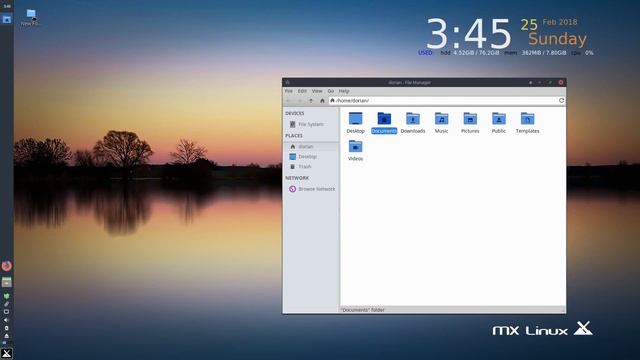Open the Pictures folder icon
640x360 pixels.
tap(470, 119)
